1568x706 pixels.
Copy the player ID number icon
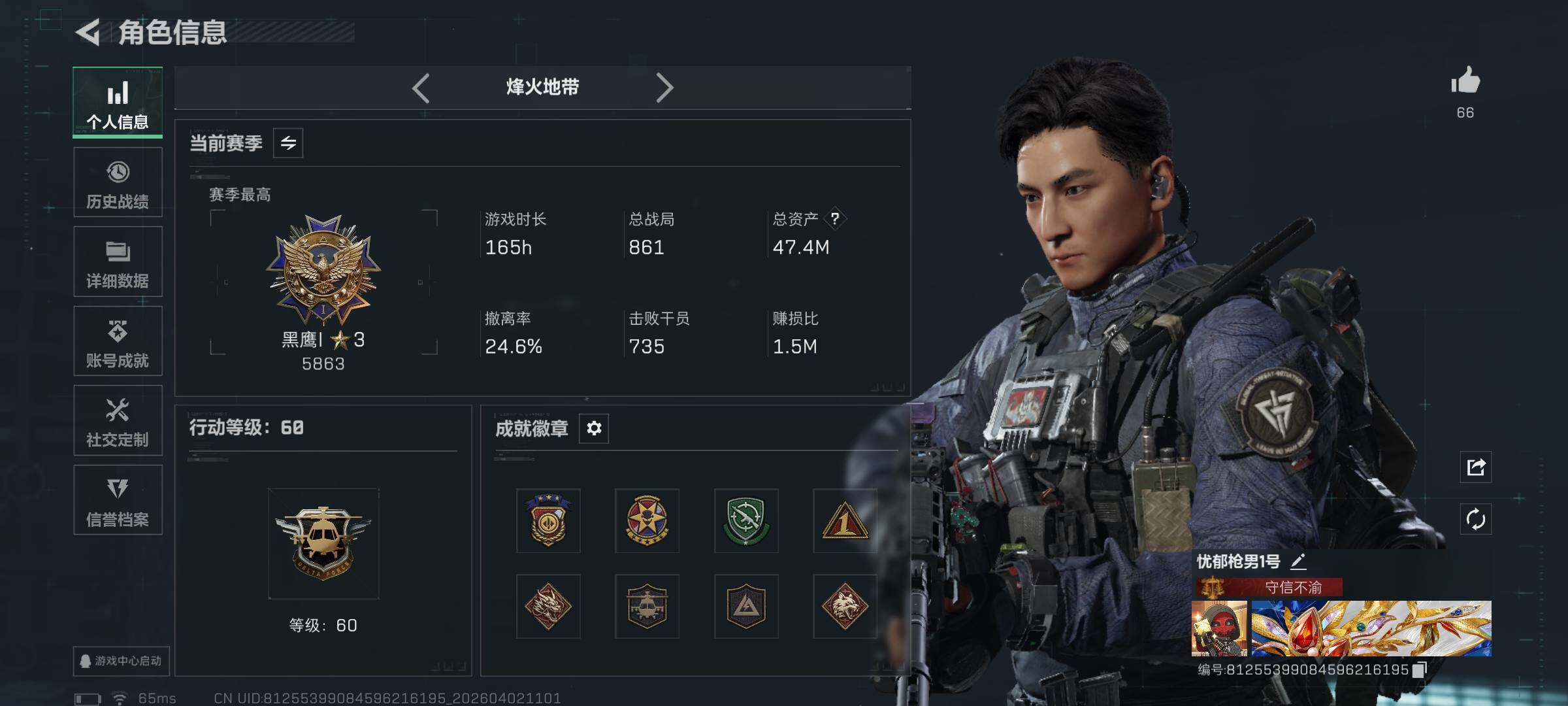[1420, 669]
